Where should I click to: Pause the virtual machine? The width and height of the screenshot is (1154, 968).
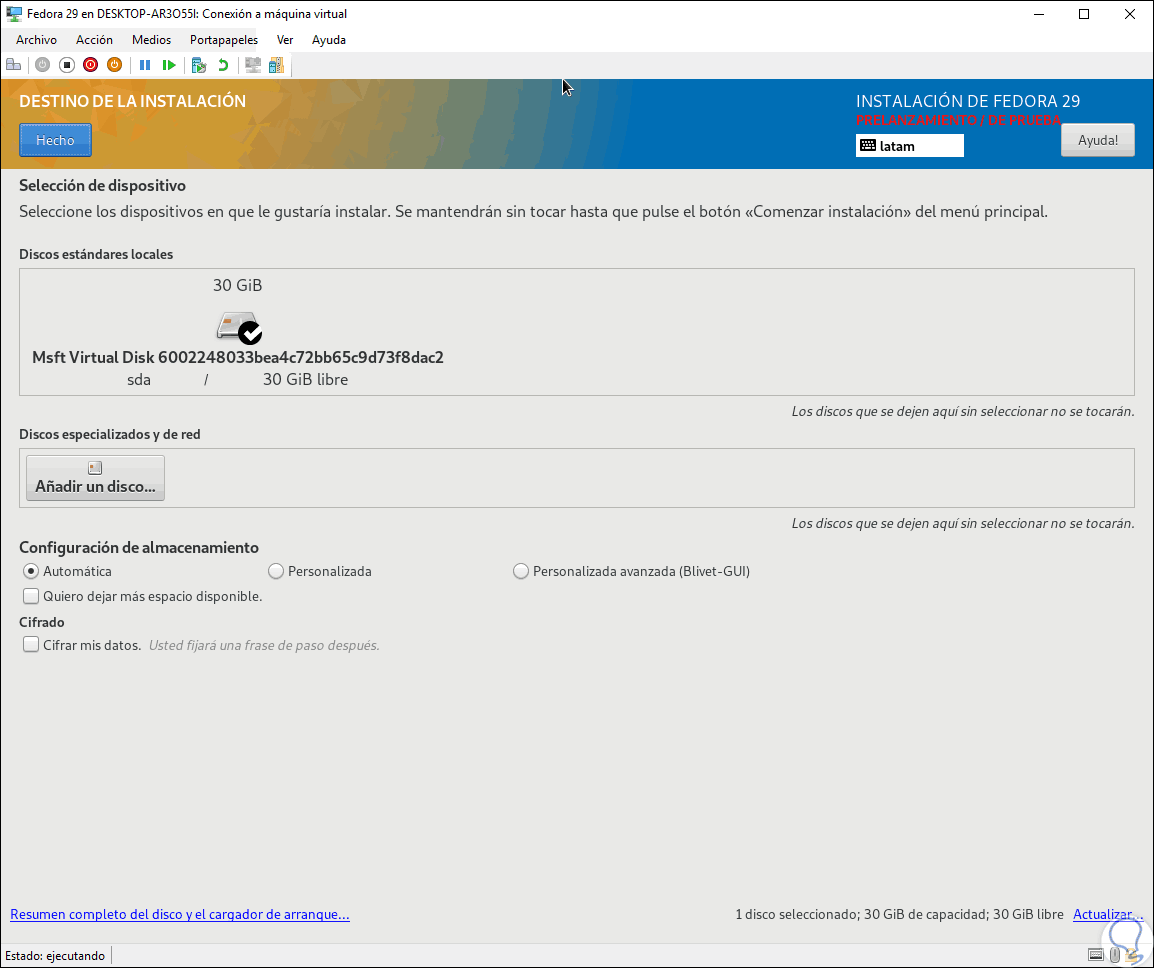tap(145, 66)
